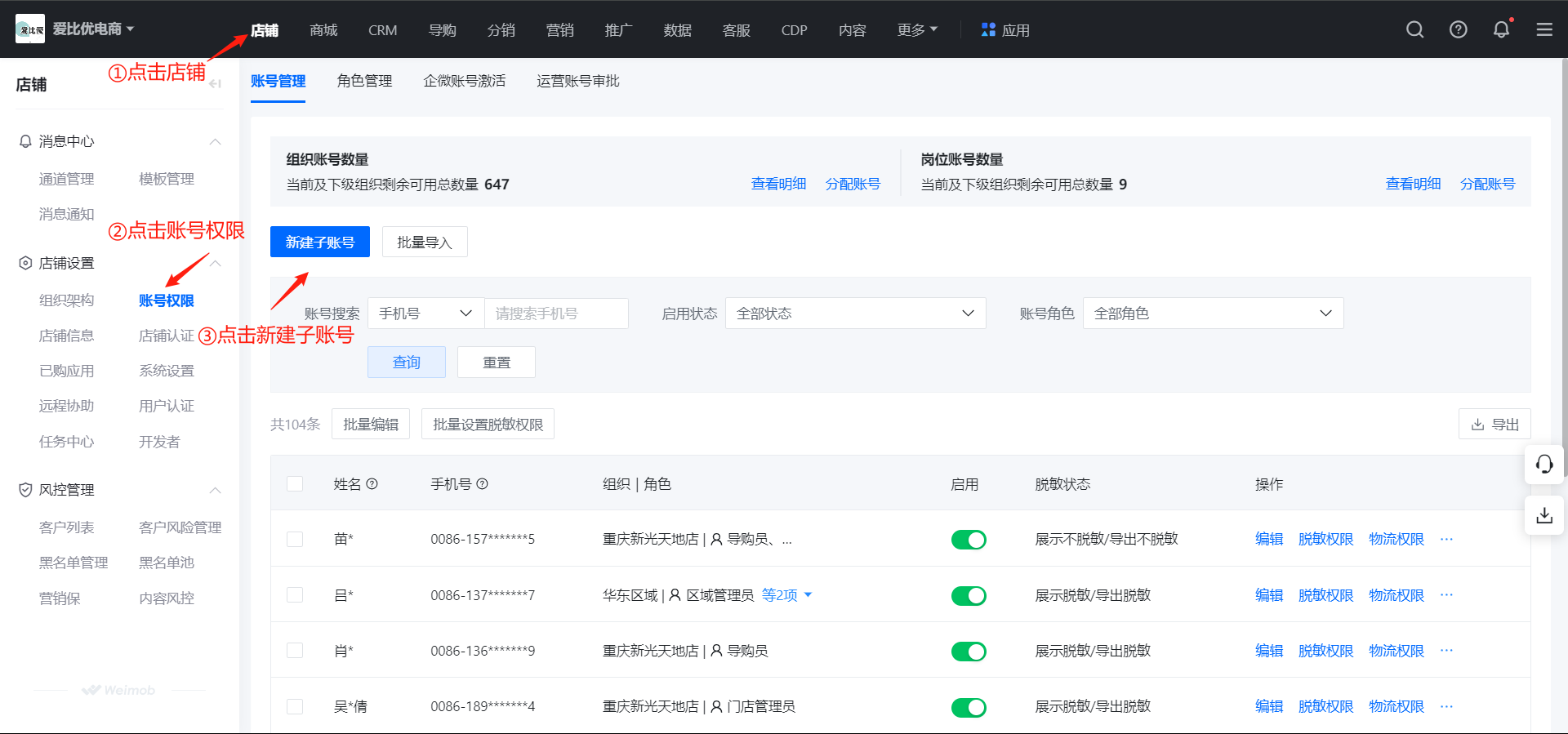The image size is (1568, 734).
Task: Click the 店铺设置 hexagon icon in sidebar
Action: click(x=25, y=263)
